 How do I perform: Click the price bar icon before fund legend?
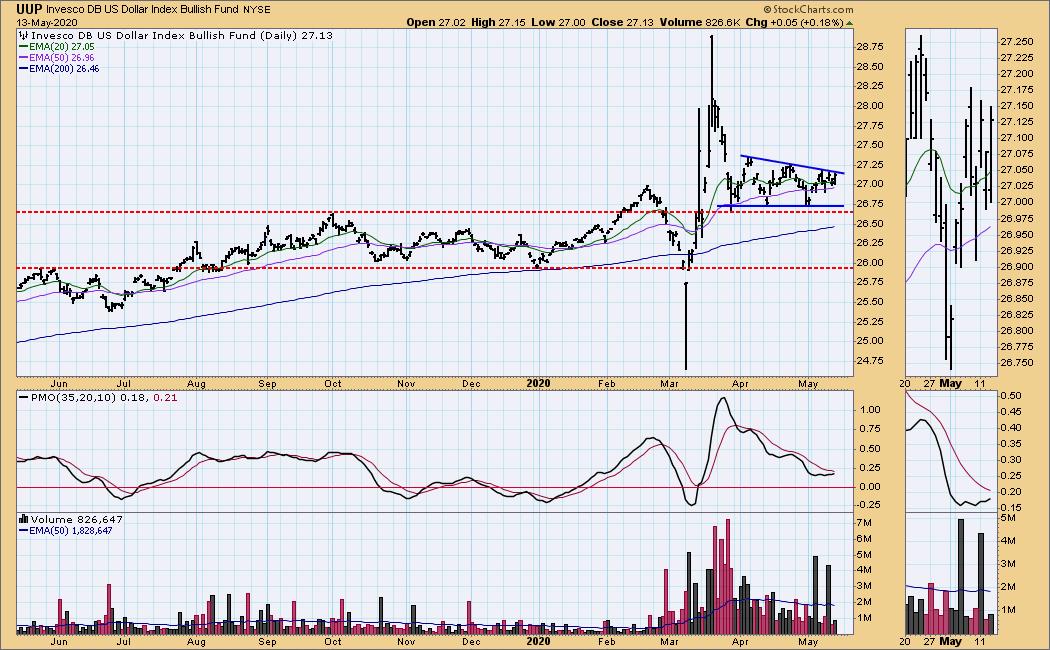(x=24, y=35)
